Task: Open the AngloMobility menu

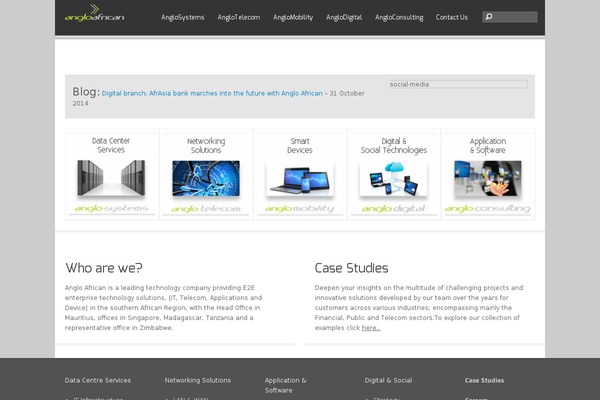Action: 293,17
